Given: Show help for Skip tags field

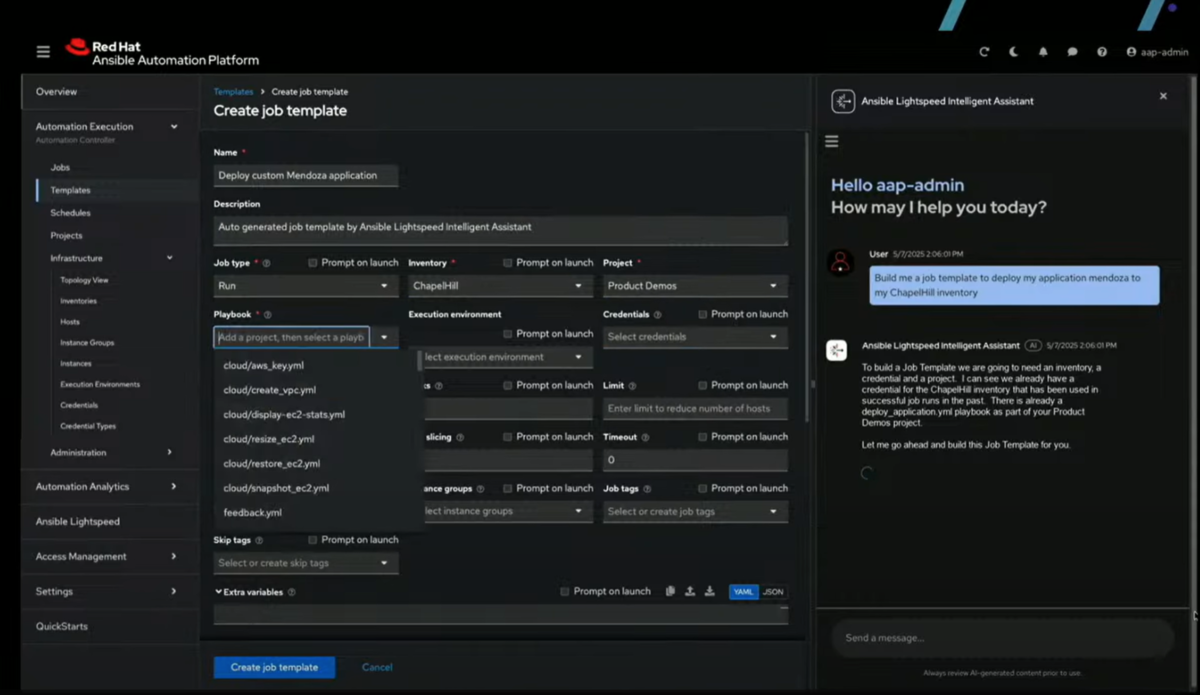Looking at the screenshot, I should pyautogui.click(x=259, y=540).
